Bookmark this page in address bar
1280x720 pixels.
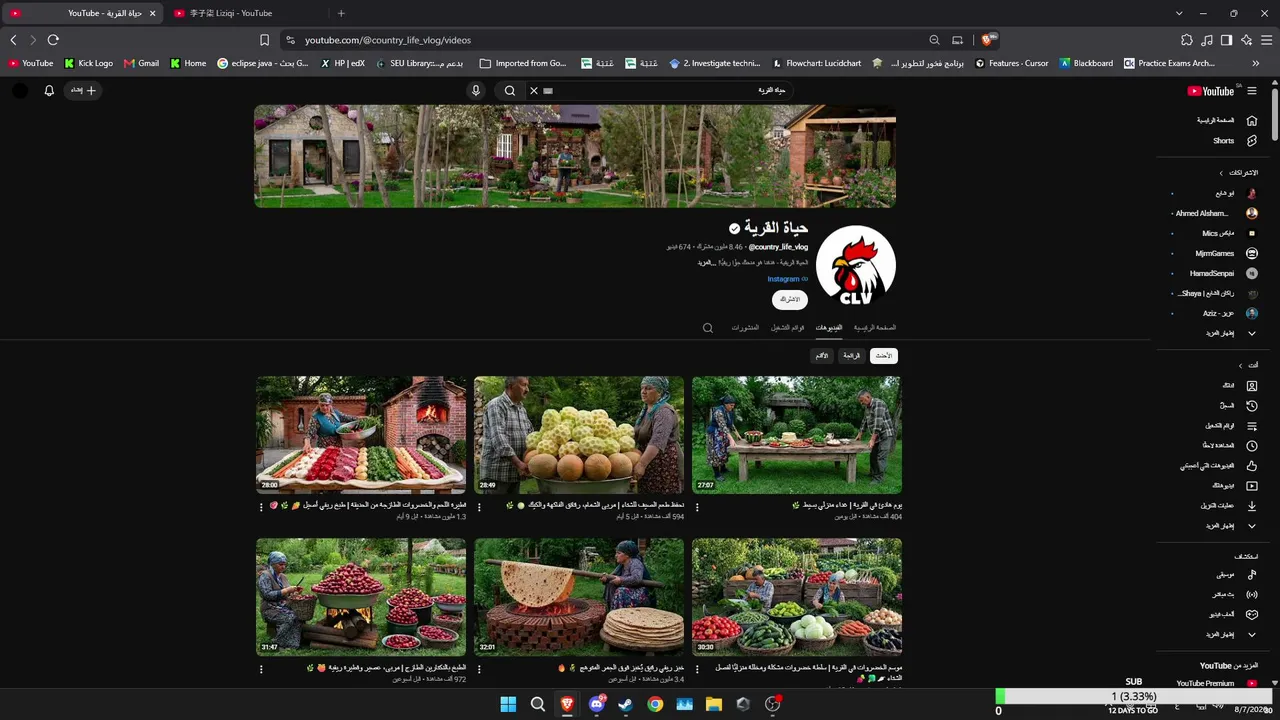click(x=264, y=40)
